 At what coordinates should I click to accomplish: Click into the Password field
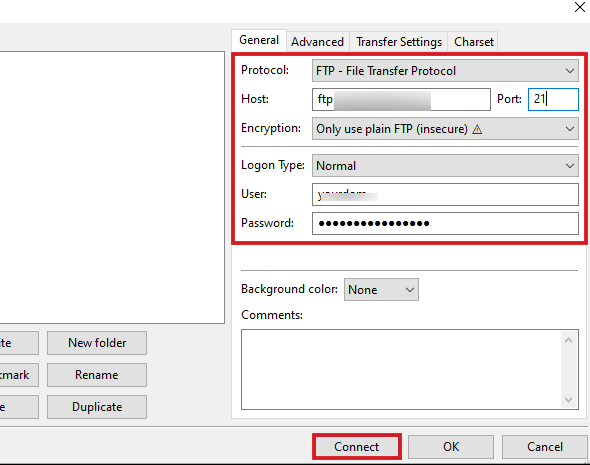click(445, 223)
